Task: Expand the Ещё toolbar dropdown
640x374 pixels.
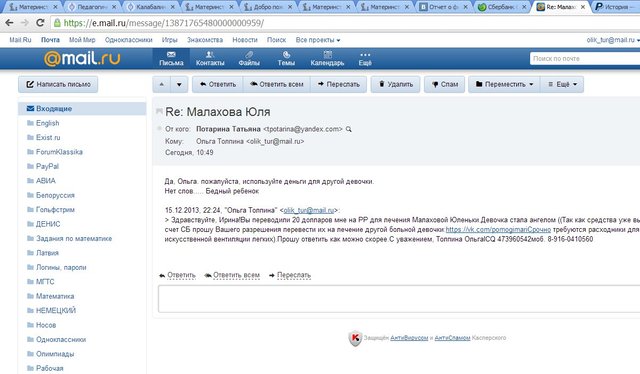Action: 562,85
